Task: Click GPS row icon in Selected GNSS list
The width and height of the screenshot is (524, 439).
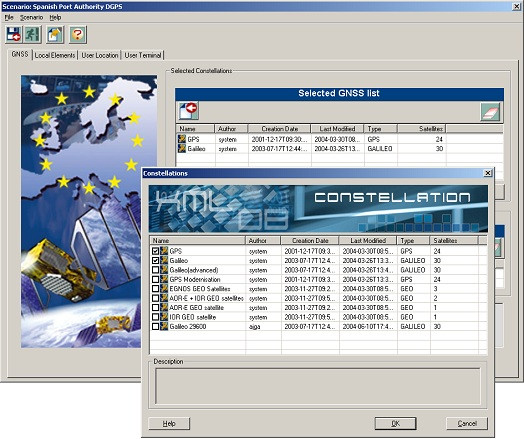Action: click(x=182, y=139)
